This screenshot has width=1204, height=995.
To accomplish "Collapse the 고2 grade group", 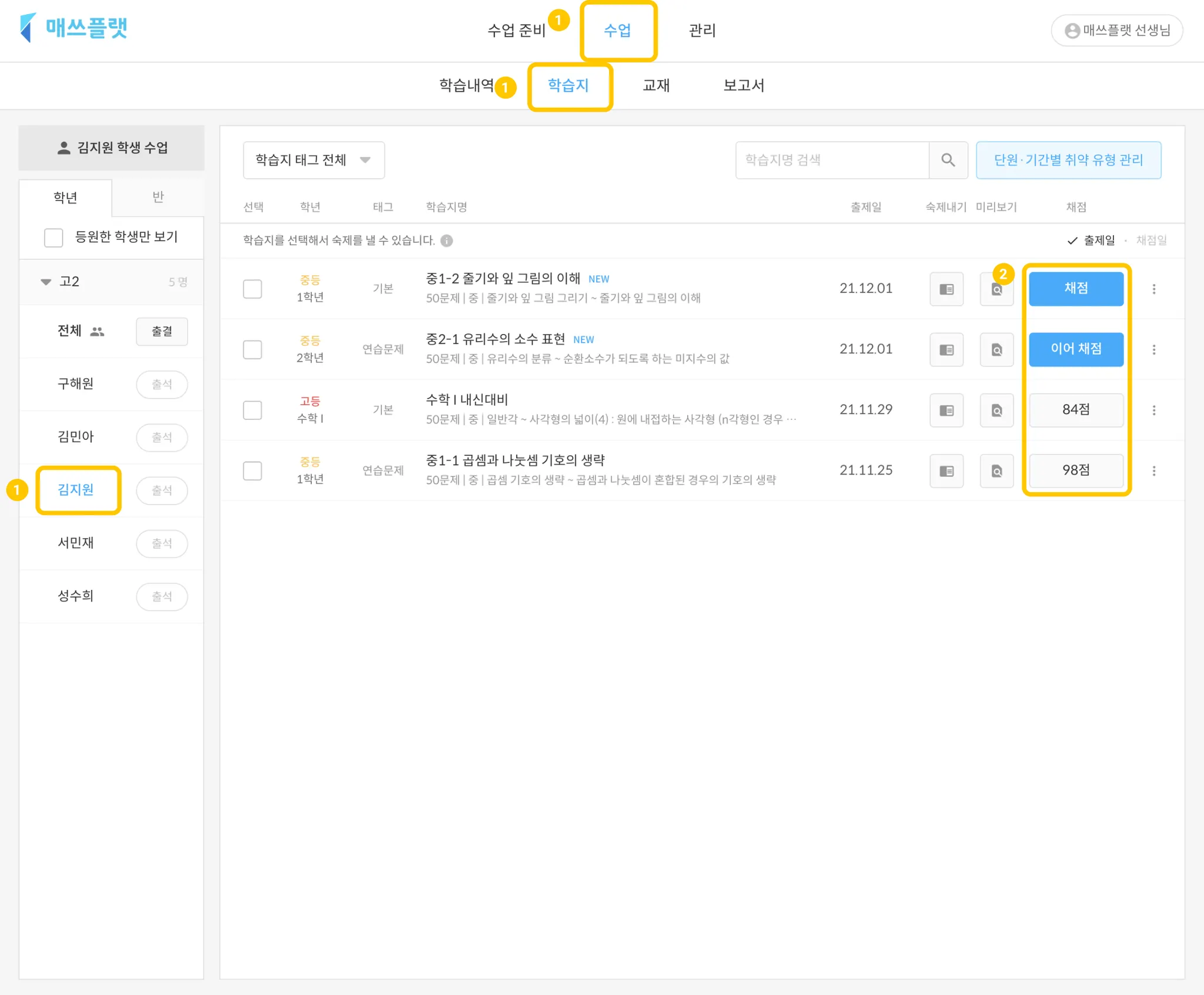I will [x=46, y=282].
